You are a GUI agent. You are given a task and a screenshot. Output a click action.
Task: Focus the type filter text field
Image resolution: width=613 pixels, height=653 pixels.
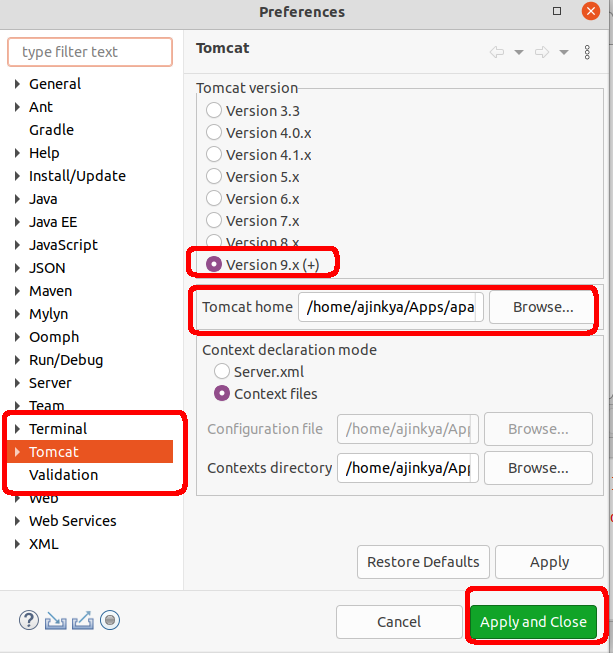tap(90, 52)
